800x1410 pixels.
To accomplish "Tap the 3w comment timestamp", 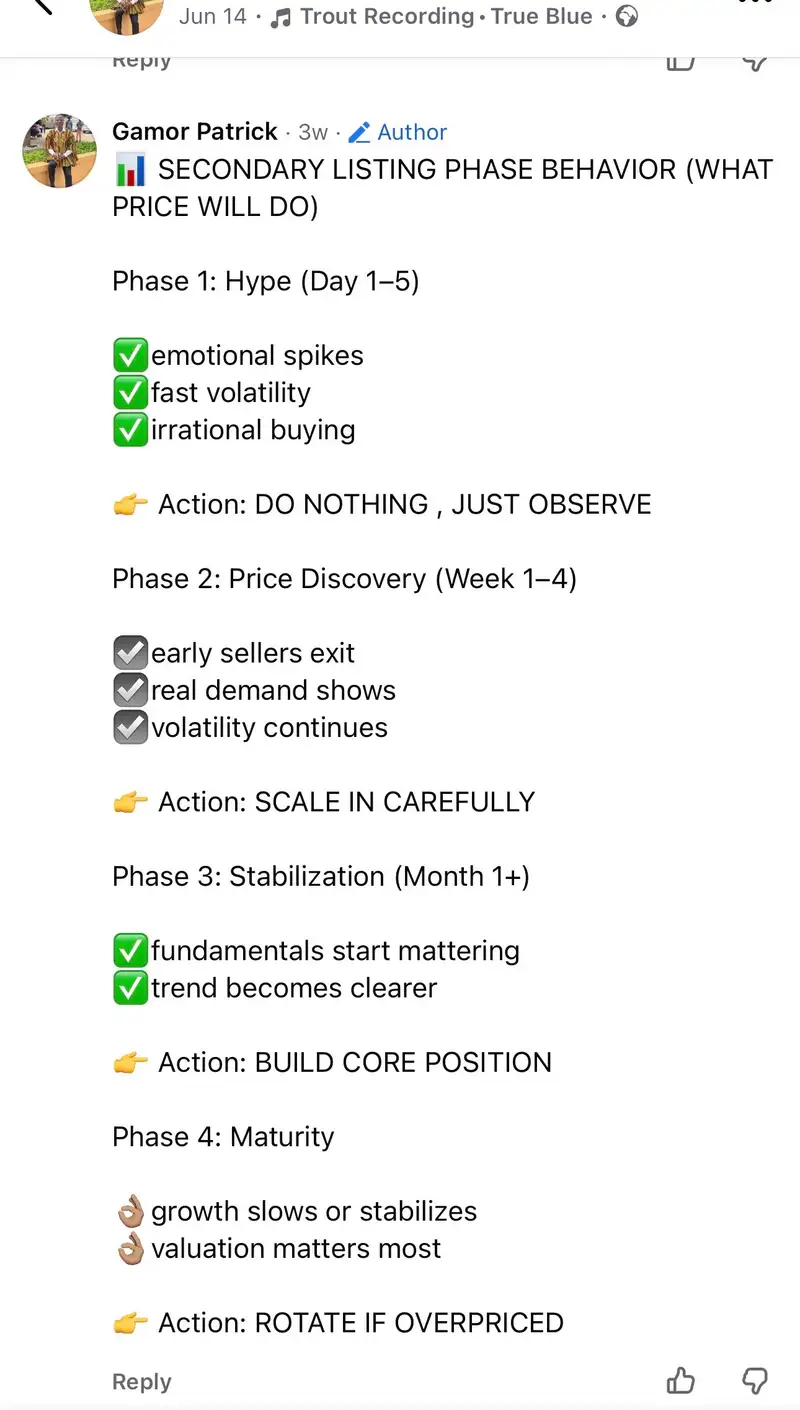I will pyautogui.click(x=313, y=132).
